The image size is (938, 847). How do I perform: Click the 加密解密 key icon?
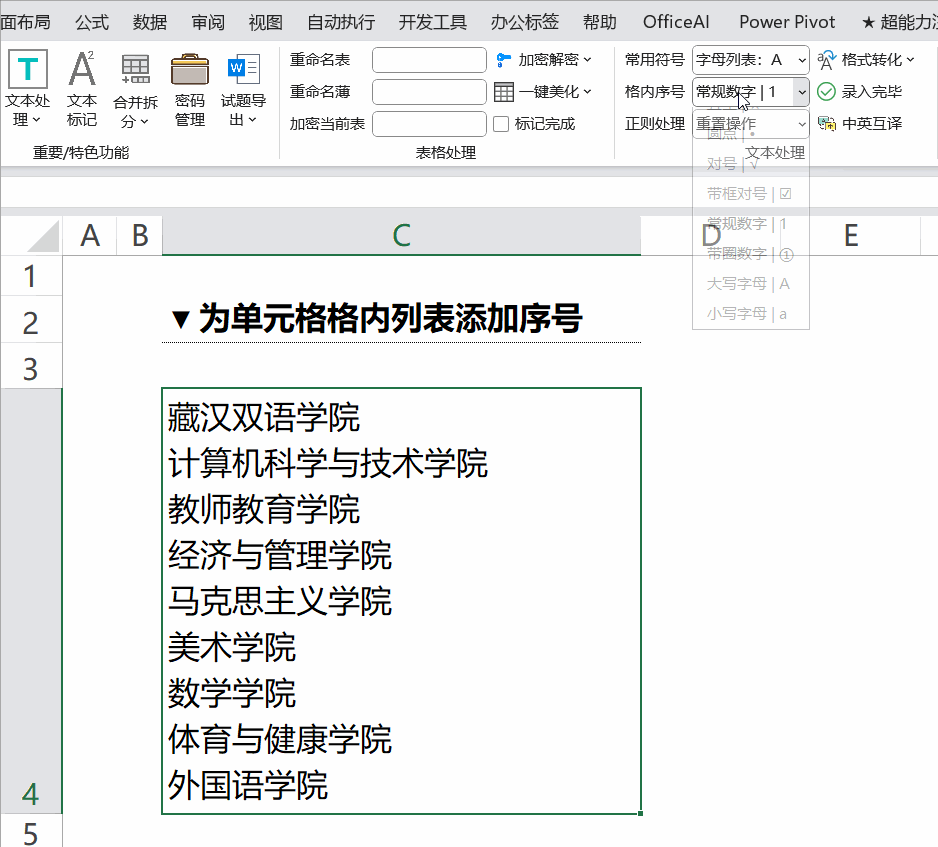[x=504, y=60]
